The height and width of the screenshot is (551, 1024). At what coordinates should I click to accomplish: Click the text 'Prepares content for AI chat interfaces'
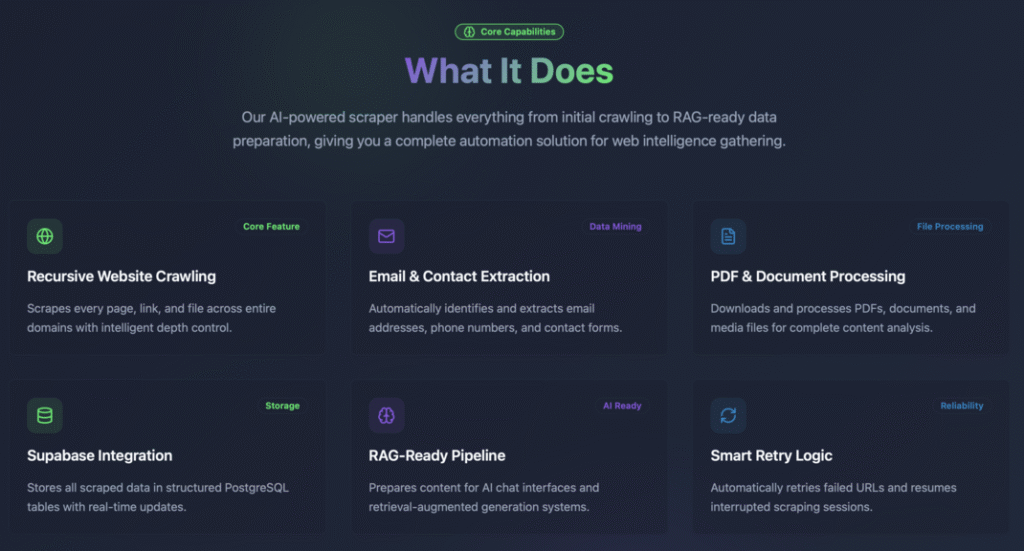click(472, 488)
